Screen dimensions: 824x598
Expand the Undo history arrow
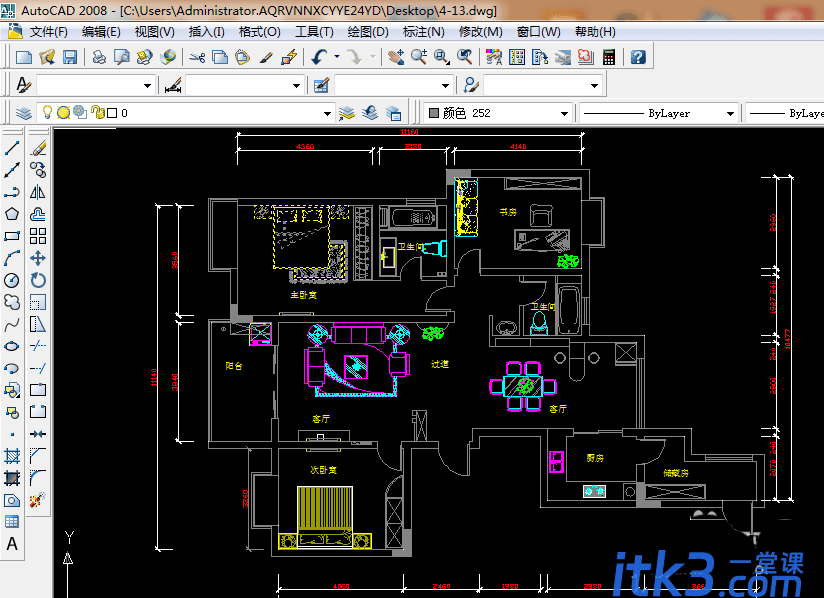337,56
